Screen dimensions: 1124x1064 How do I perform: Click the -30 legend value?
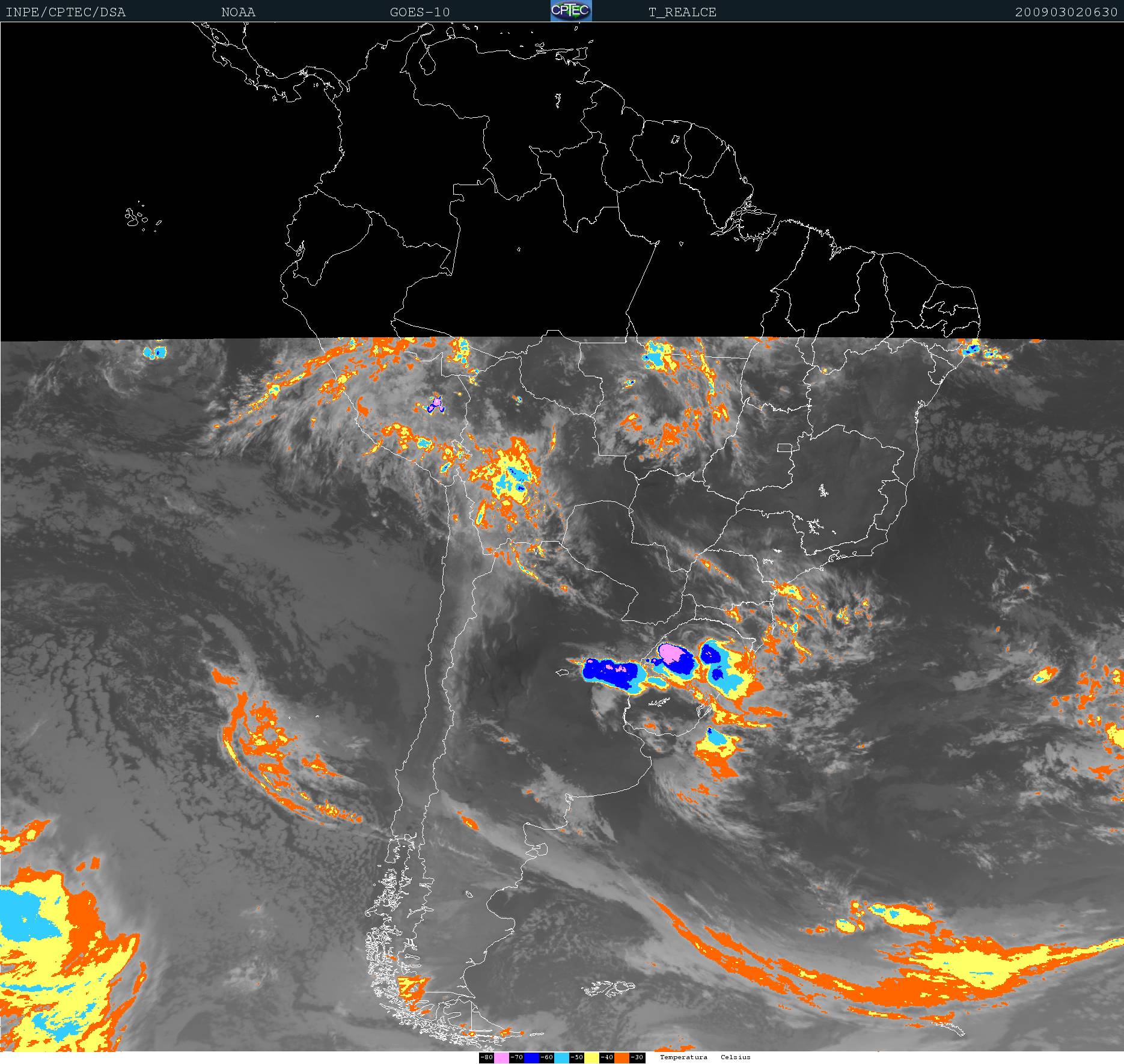pyautogui.click(x=637, y=1057)
